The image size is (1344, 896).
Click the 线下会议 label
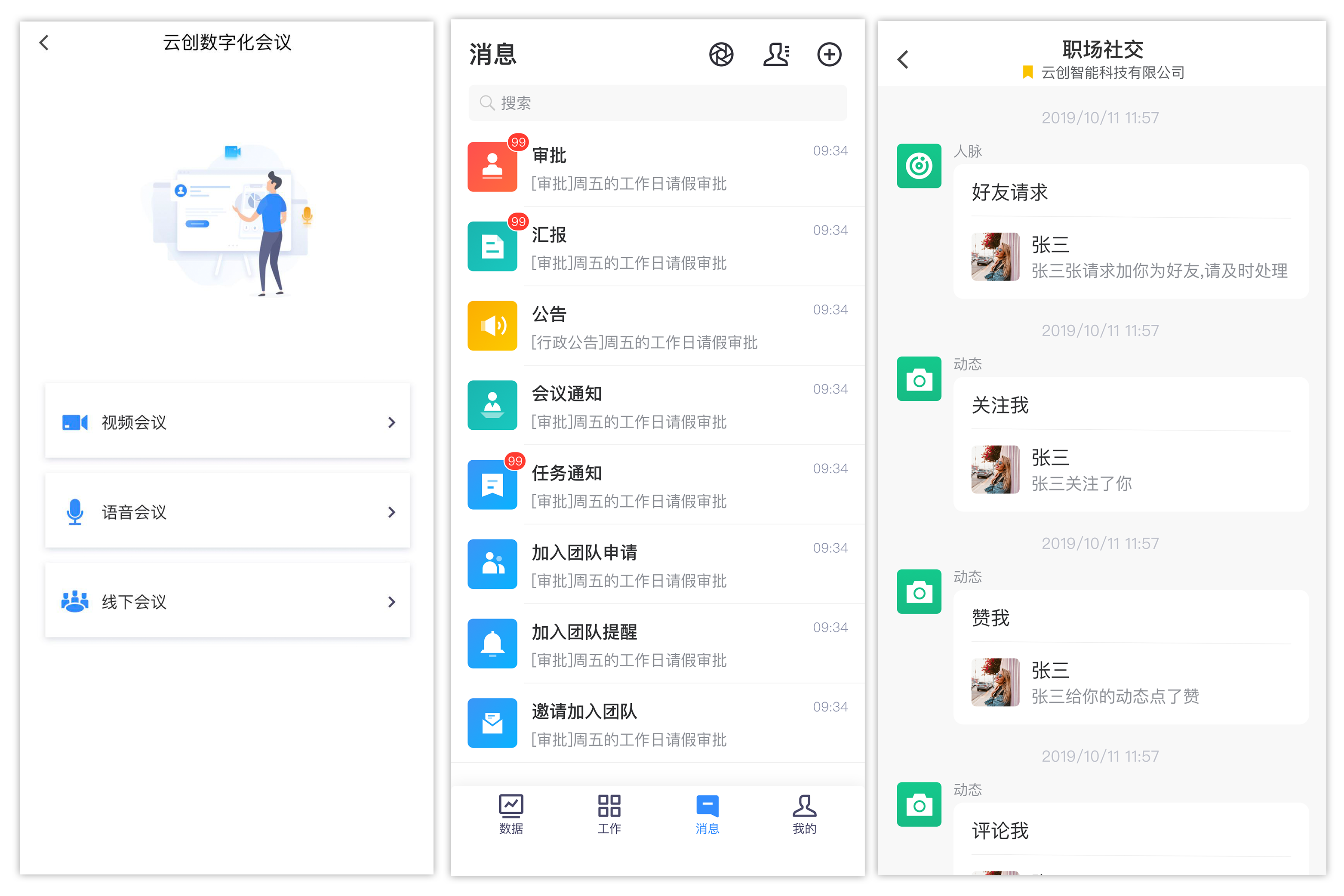point(134,602)
